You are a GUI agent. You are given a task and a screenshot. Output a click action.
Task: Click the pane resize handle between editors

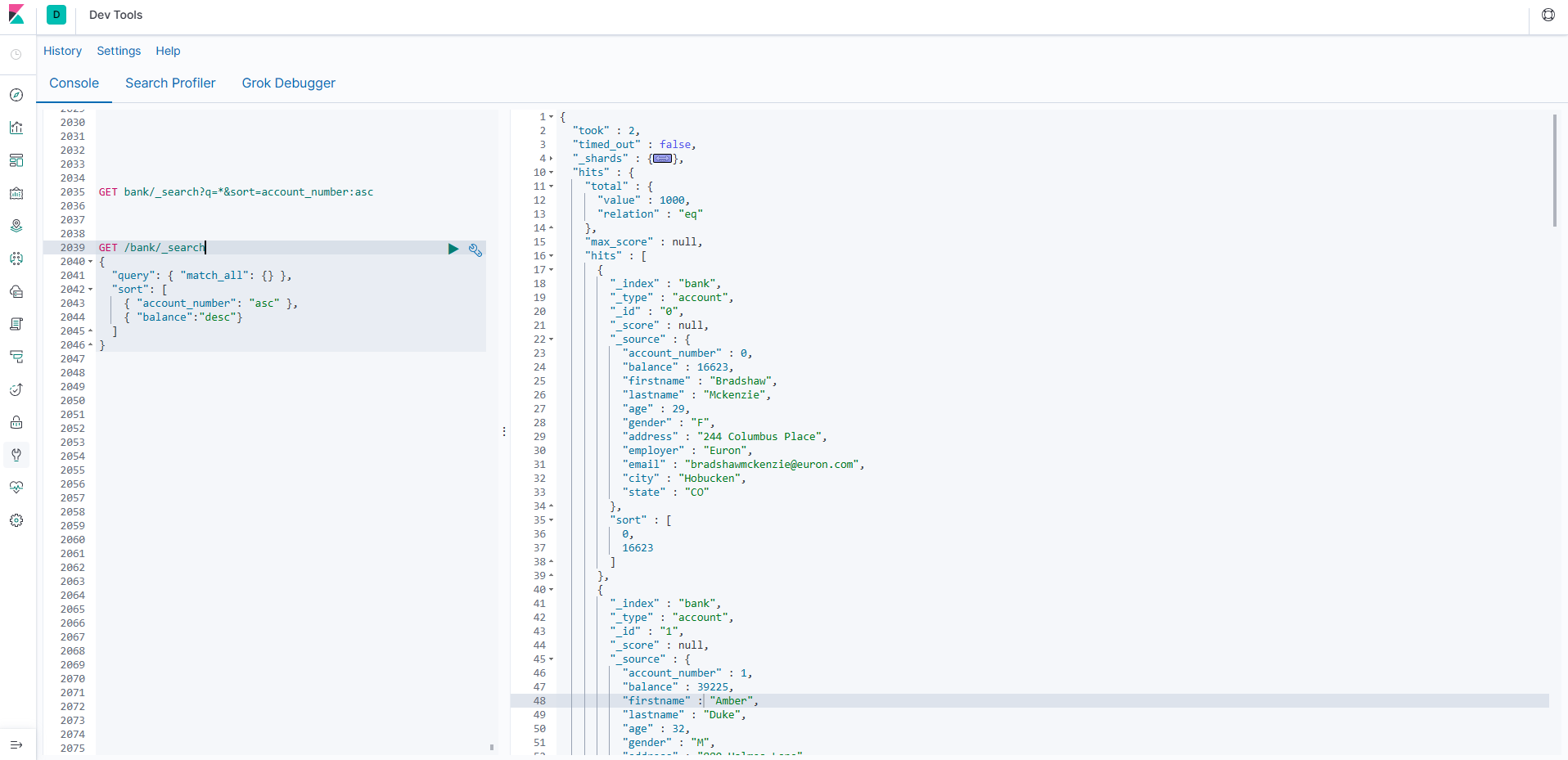pyautogui.click(x=504, y=431)
